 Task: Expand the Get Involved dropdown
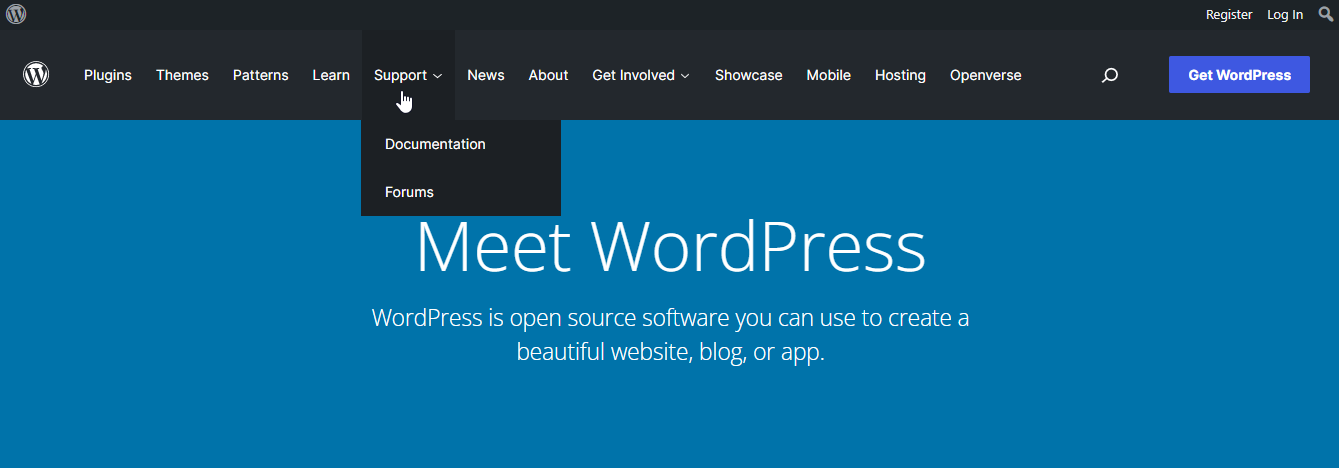coord(640,75)
